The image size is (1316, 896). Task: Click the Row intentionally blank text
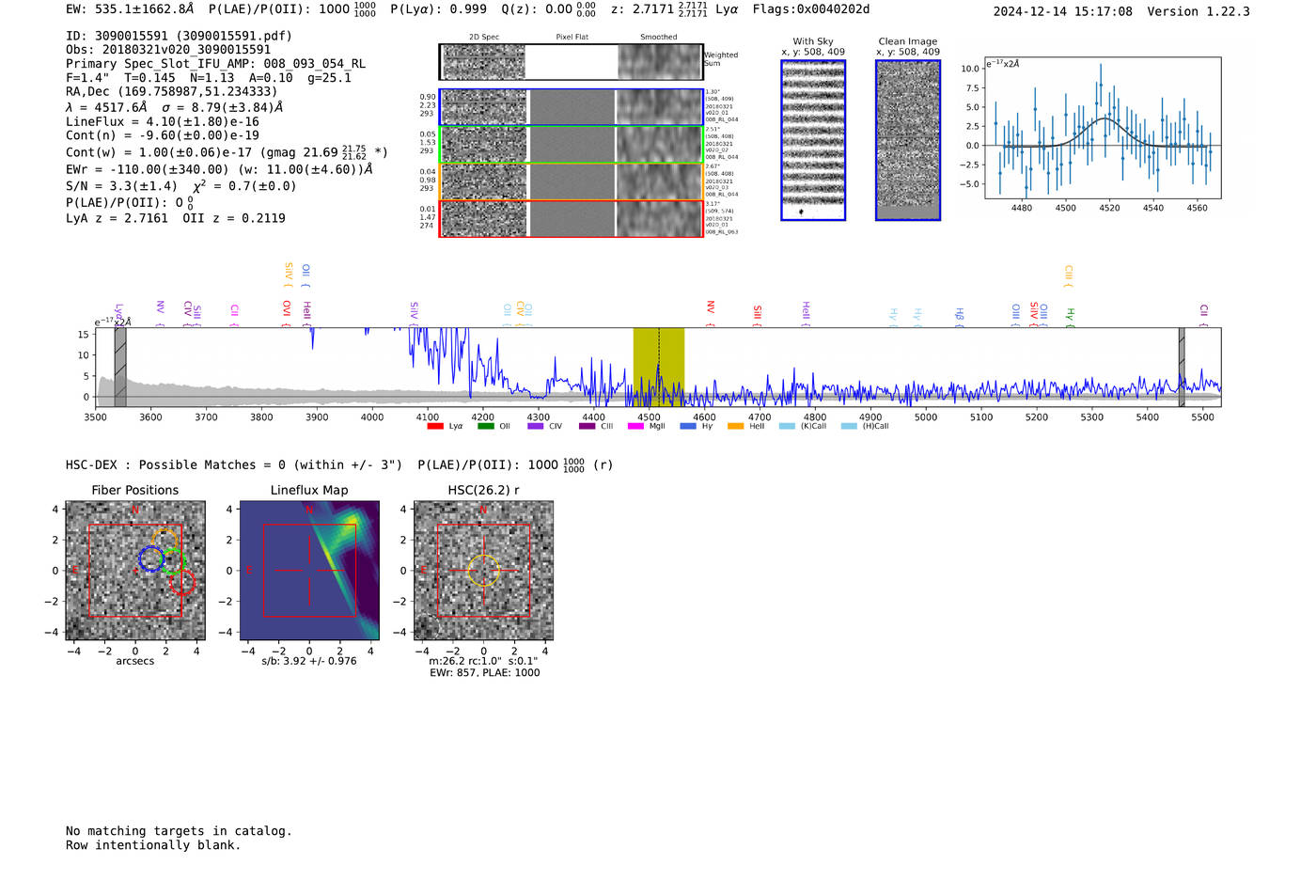click(153, 845)
